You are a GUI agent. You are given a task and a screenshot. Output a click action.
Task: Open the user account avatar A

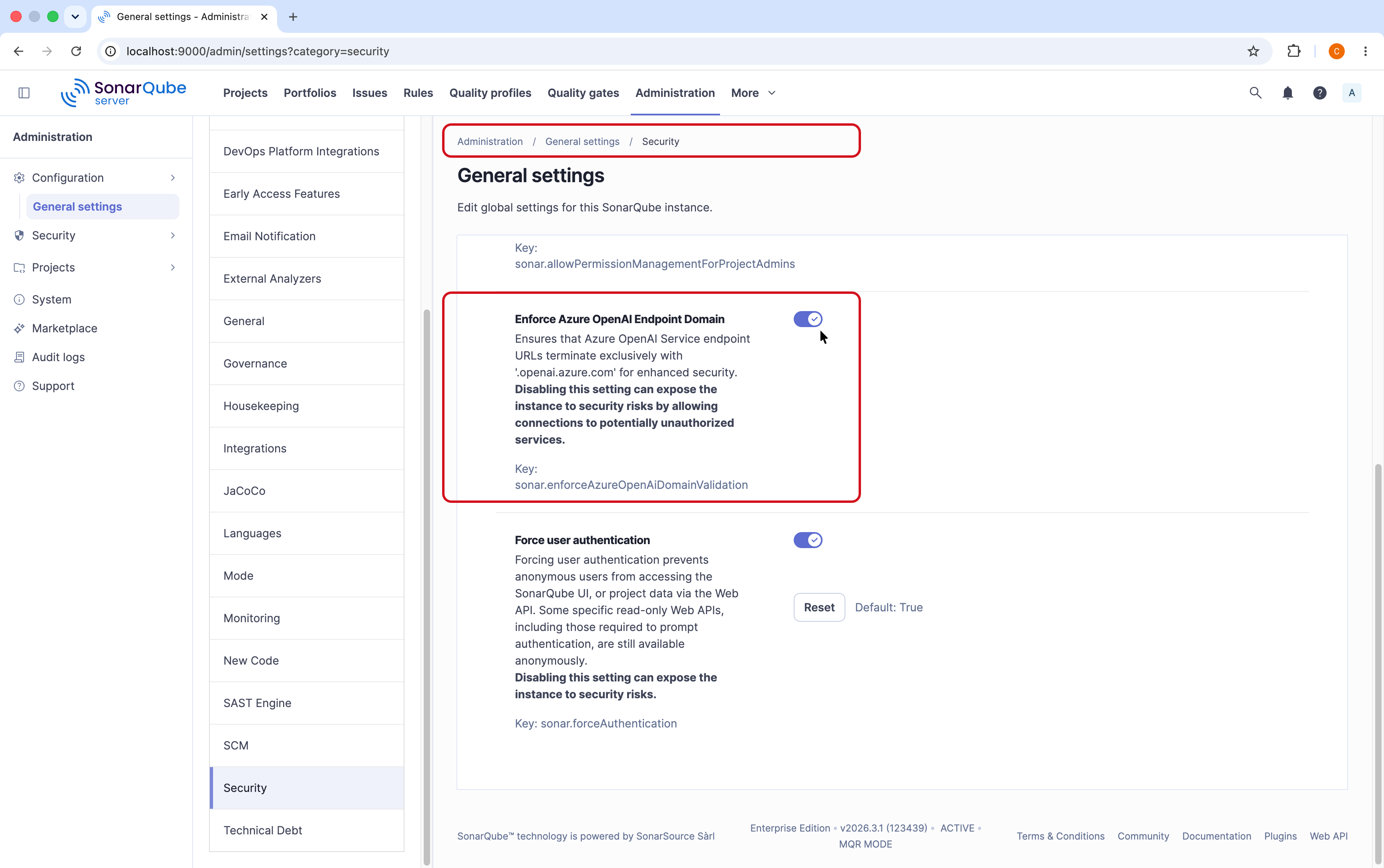point(1352,93)
